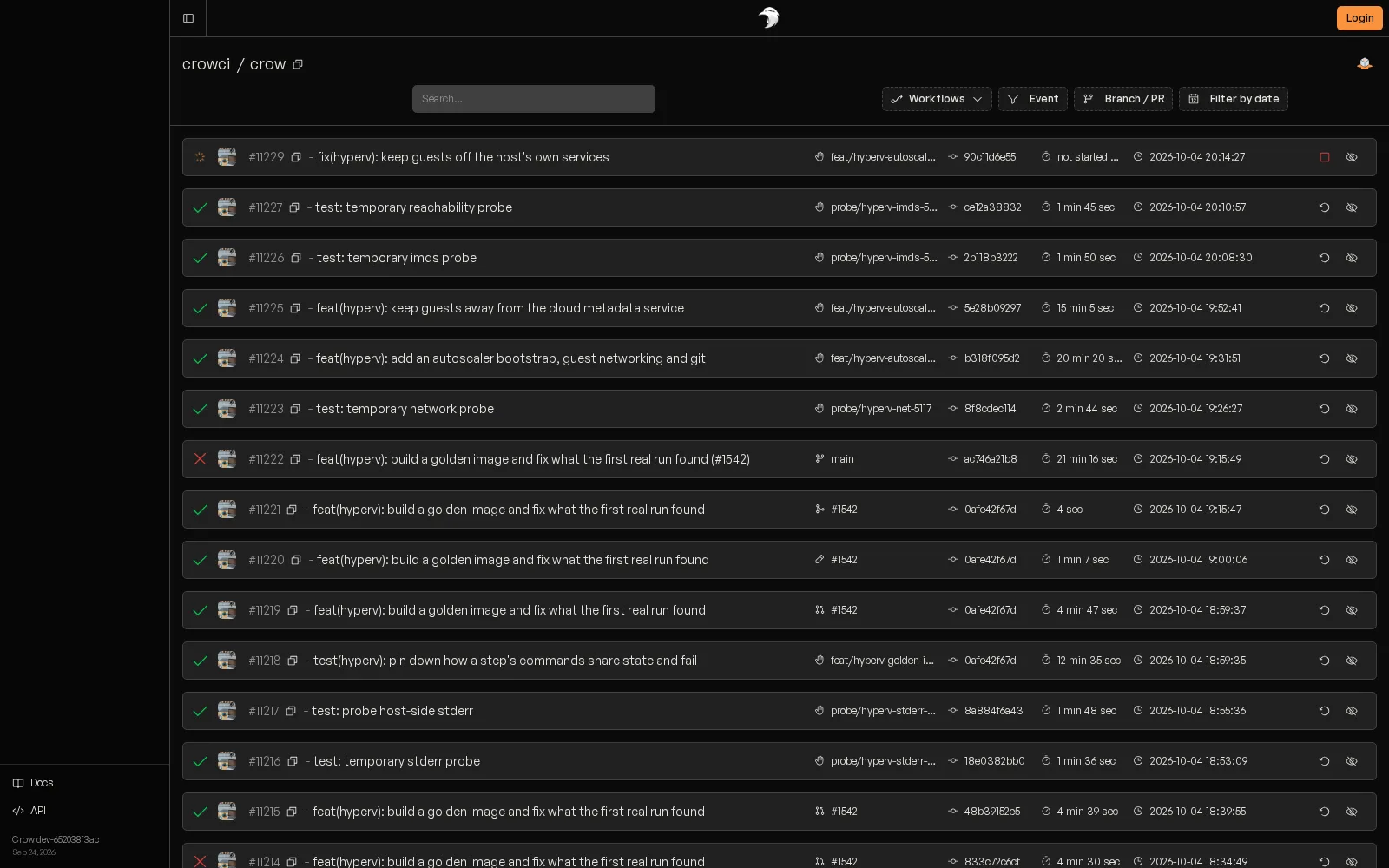Viewport: 1389px width, 868px height.
Task: Click Crow dev-652038f3ac version text
Action: (x=56, y=839)
